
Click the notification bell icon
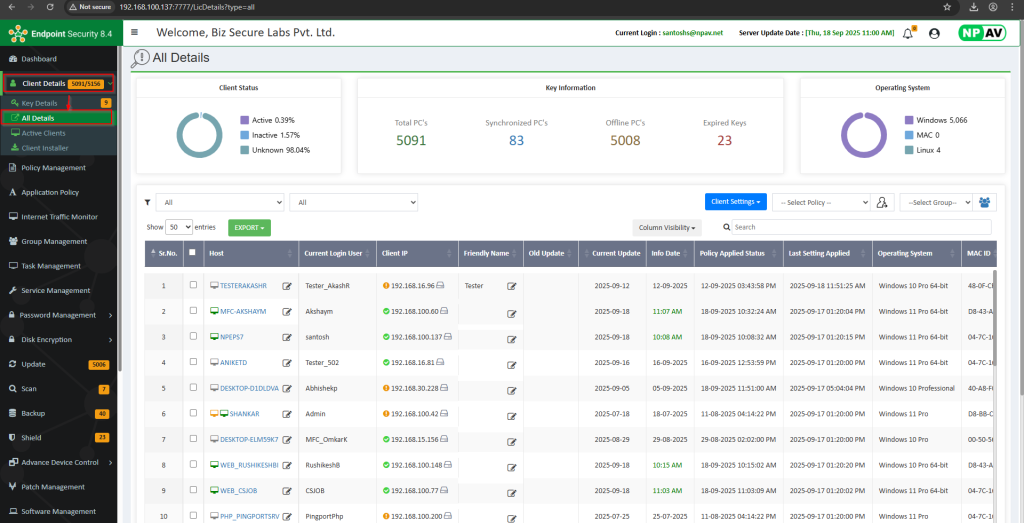coord(908,33)
